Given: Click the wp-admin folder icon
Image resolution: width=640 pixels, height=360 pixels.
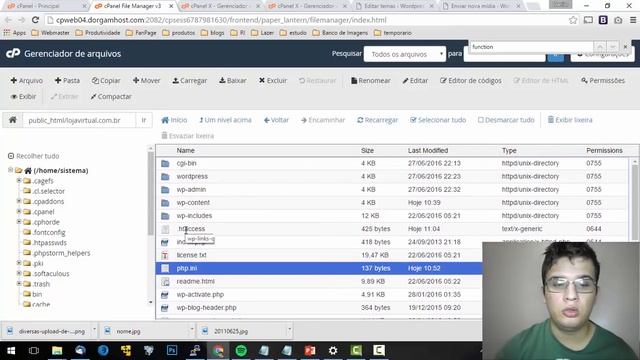Looking at the screenshot, I should (165, 190).
